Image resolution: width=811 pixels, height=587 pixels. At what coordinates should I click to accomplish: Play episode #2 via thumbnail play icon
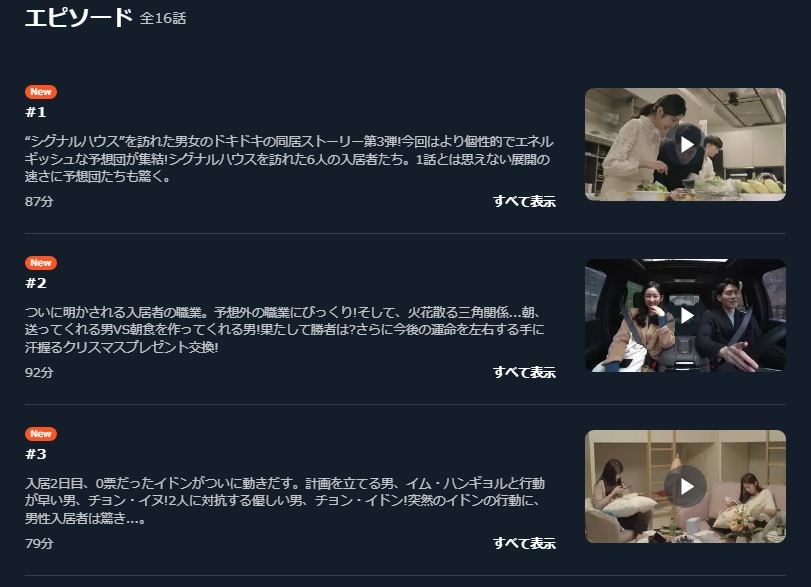[686, 315]
